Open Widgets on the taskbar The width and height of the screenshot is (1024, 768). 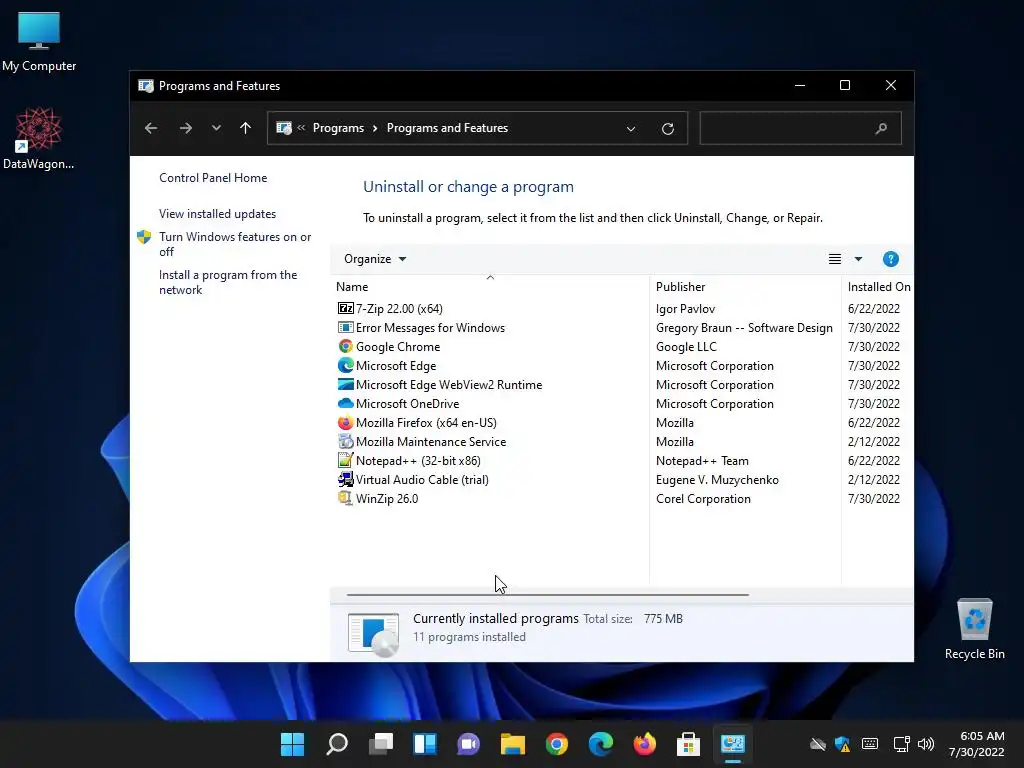click(424, 744)
